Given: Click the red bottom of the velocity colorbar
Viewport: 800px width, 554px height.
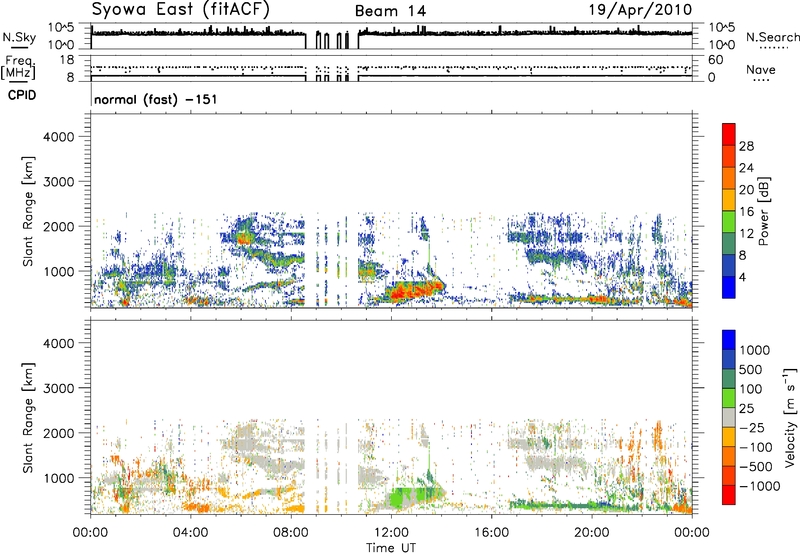Looking at the screenshot, I should point(729,495).
